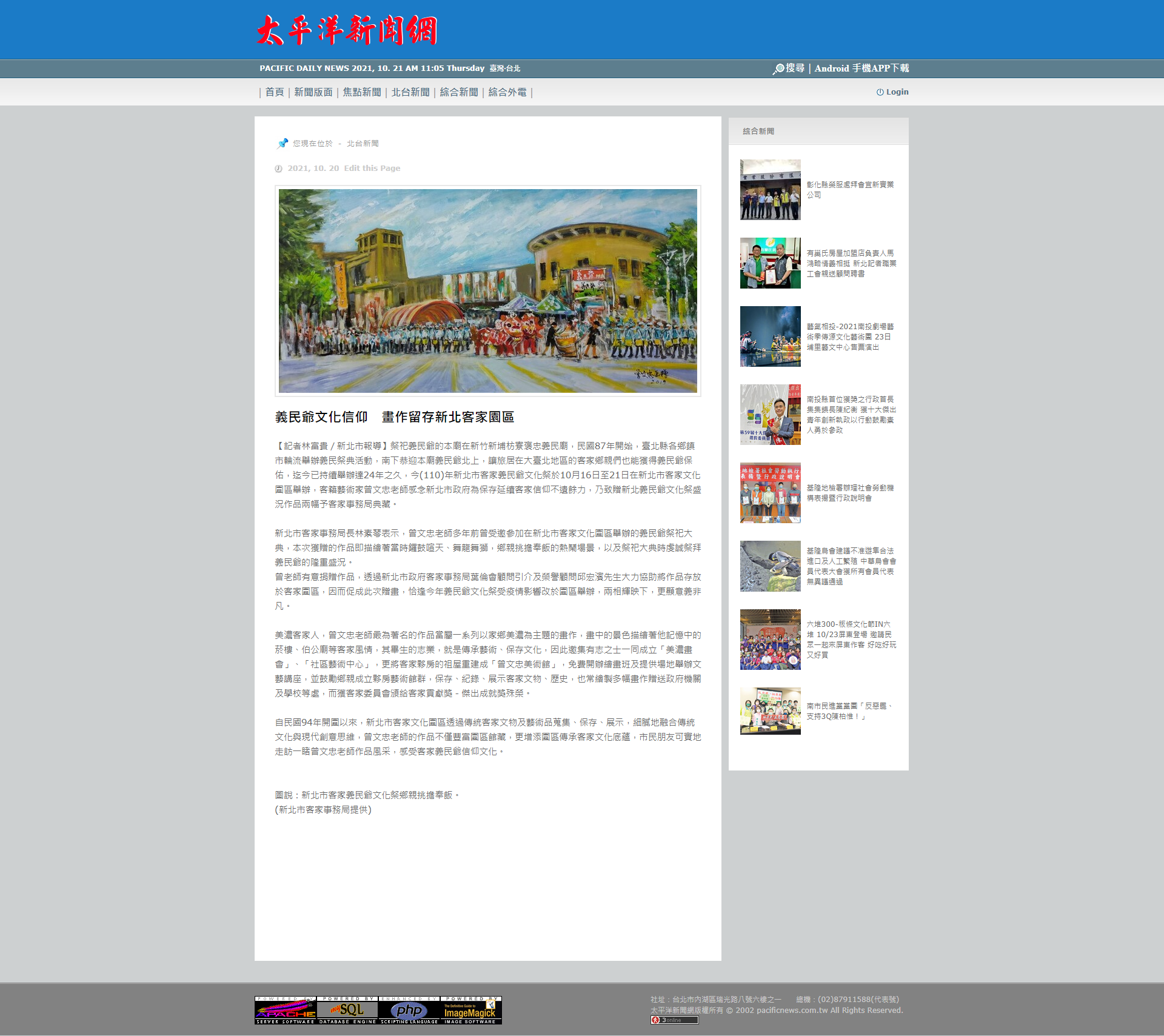Click the clock icon by article date
Screen dimensions: 1164x1036
[x=278, y=169]
